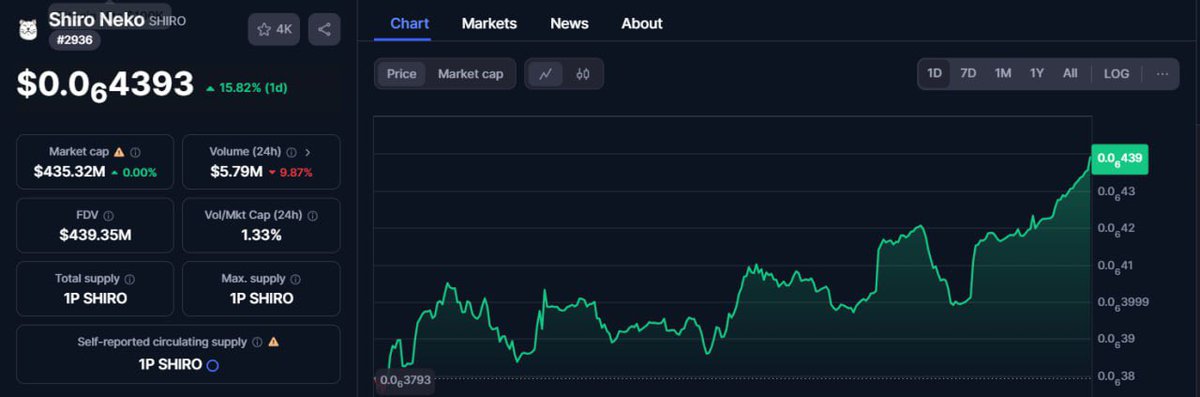Open the Chart tab
This screenshot has height=397, width=1200.
409,23
